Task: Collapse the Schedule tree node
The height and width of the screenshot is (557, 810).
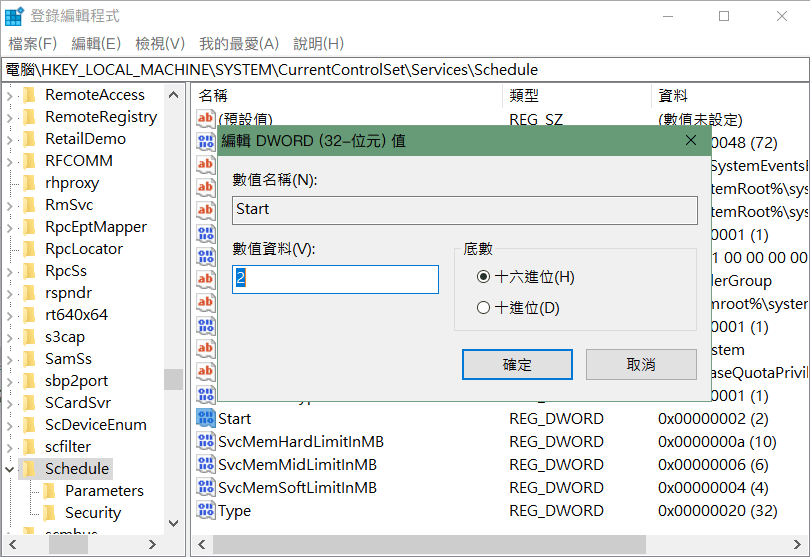Action: point(10,469)
